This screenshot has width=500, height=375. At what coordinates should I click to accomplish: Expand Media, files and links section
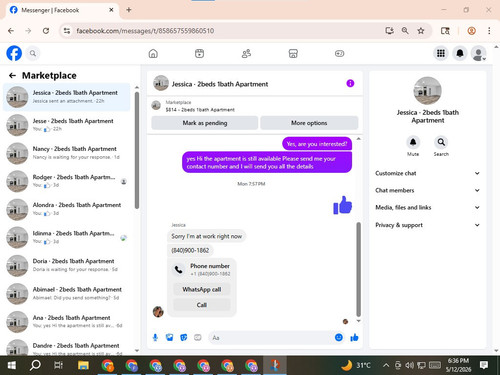(x=428, y=207)
